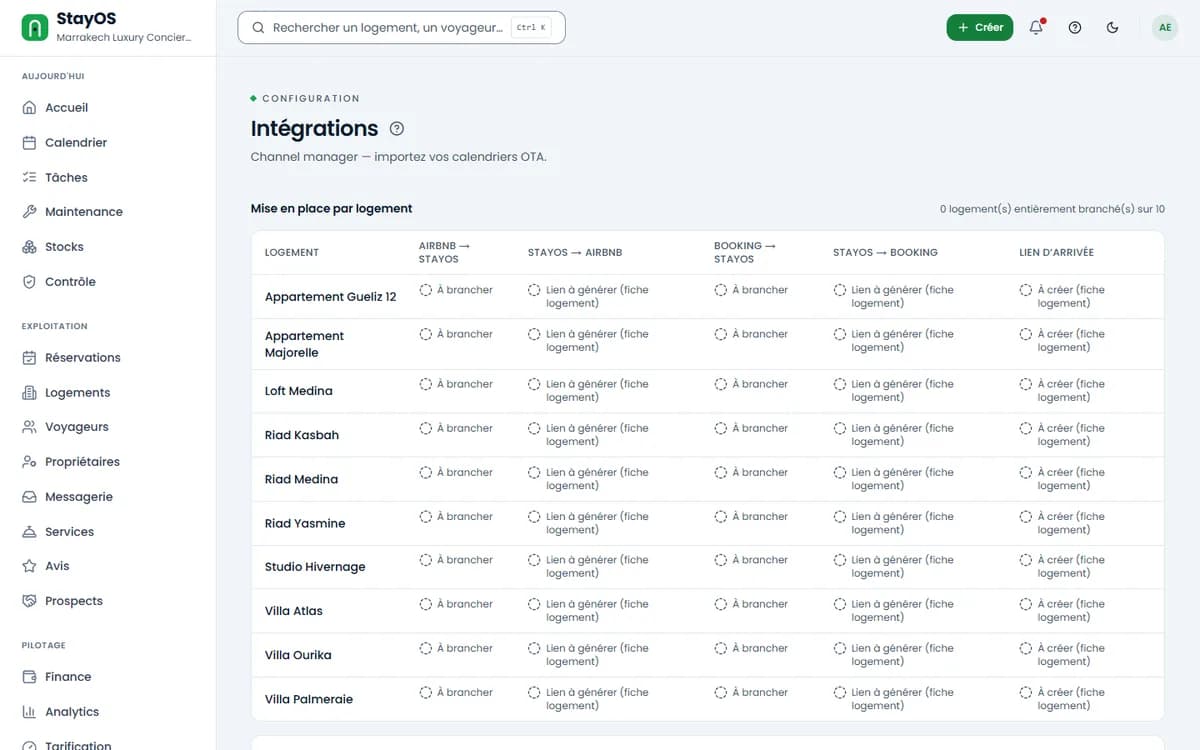
Task: Click the Prospects icon in the sidebar
Action: click(29, 601)
